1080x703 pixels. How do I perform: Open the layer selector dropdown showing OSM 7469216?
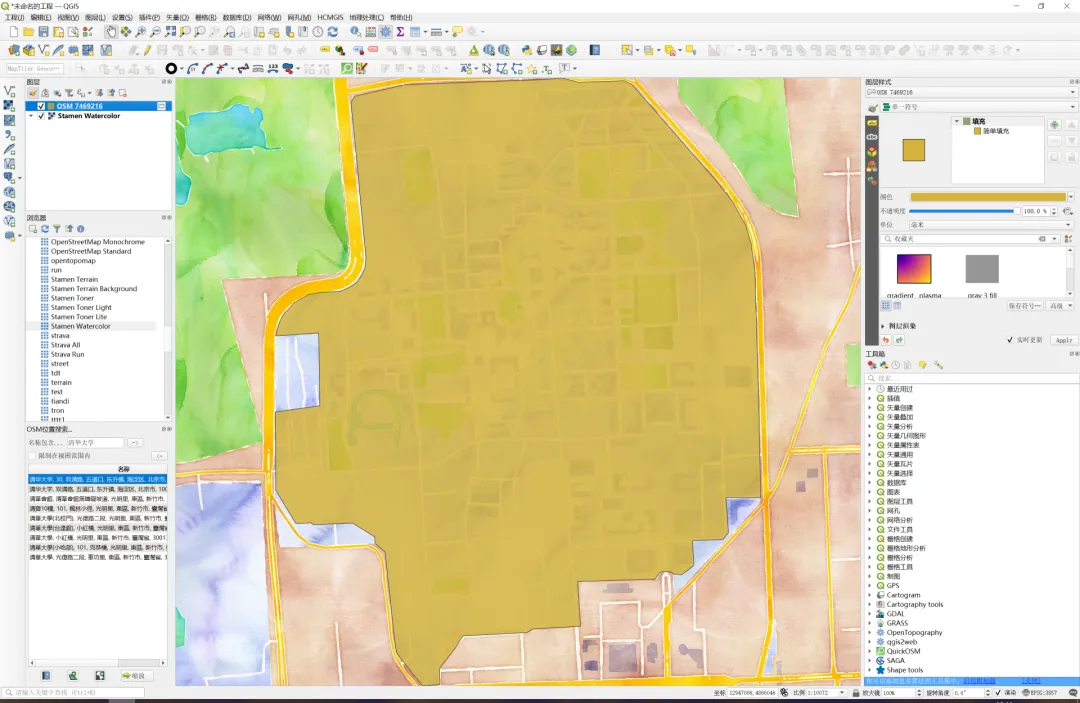pyautogui.click(x=971, y=92)
